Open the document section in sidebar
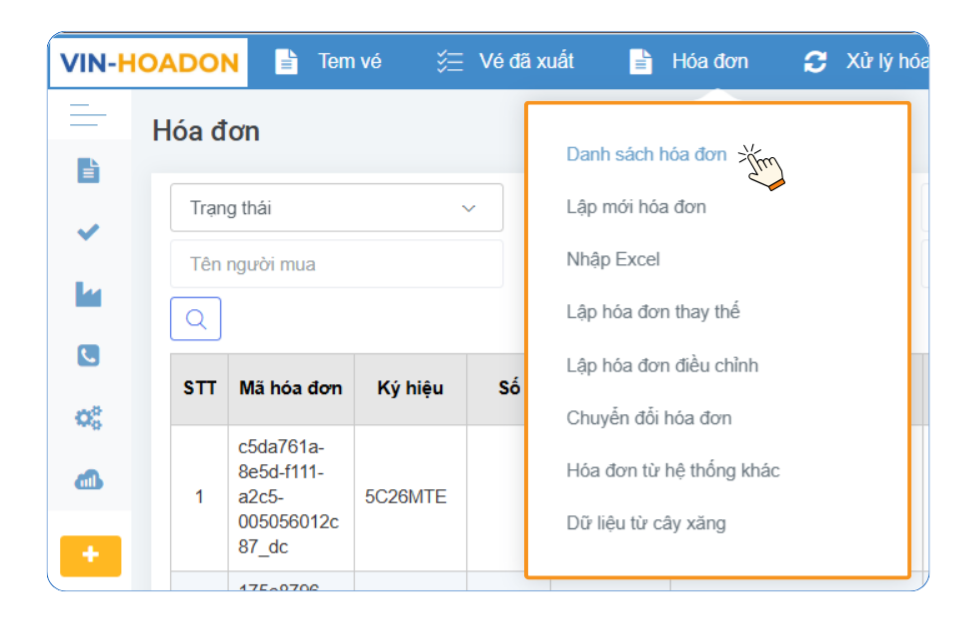The image size is (972, 629). [88, 170]
